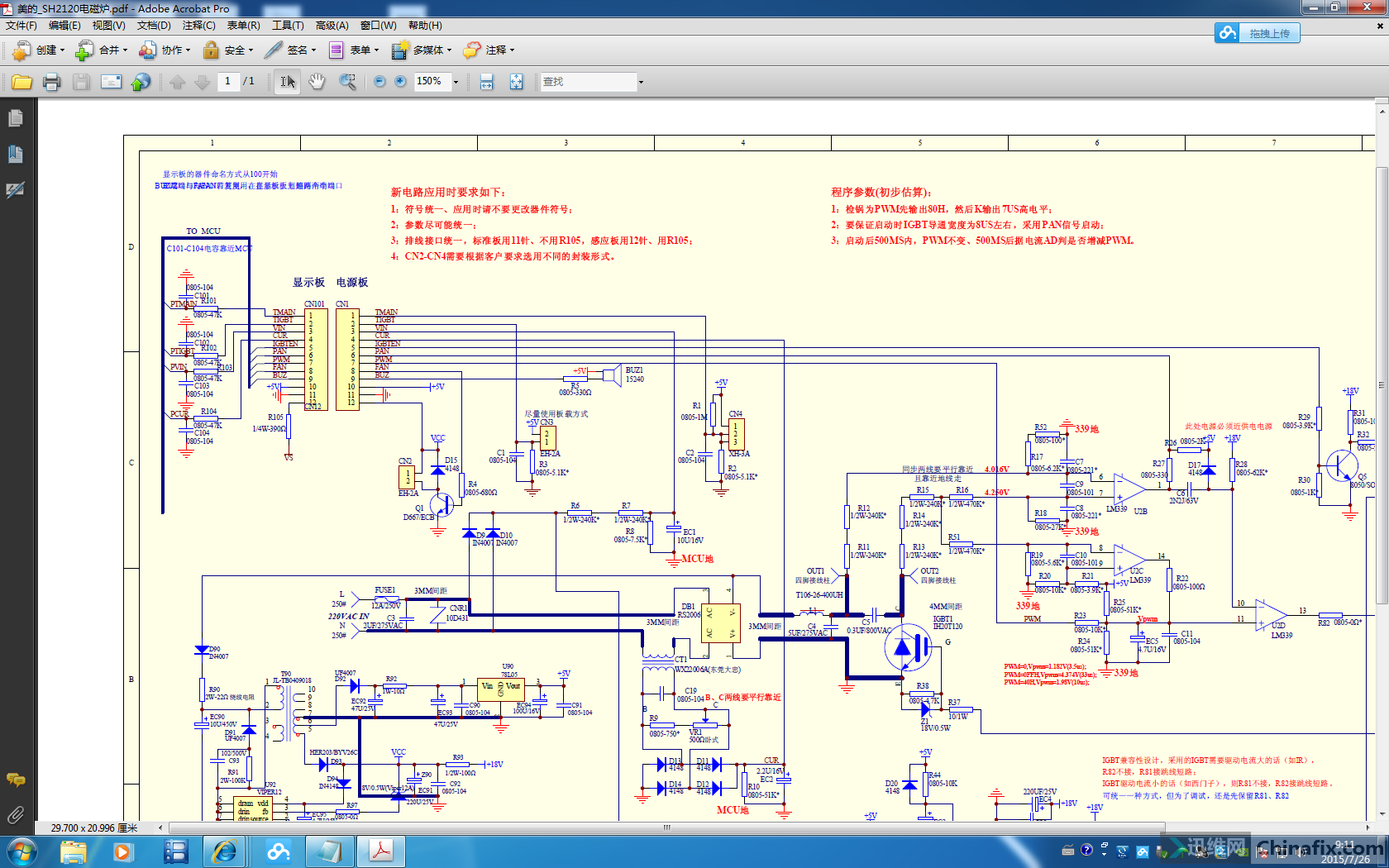
Task: Click the page size 29.700 x 20.996 label
Action: pyautogui.click(x=93, y=827)
